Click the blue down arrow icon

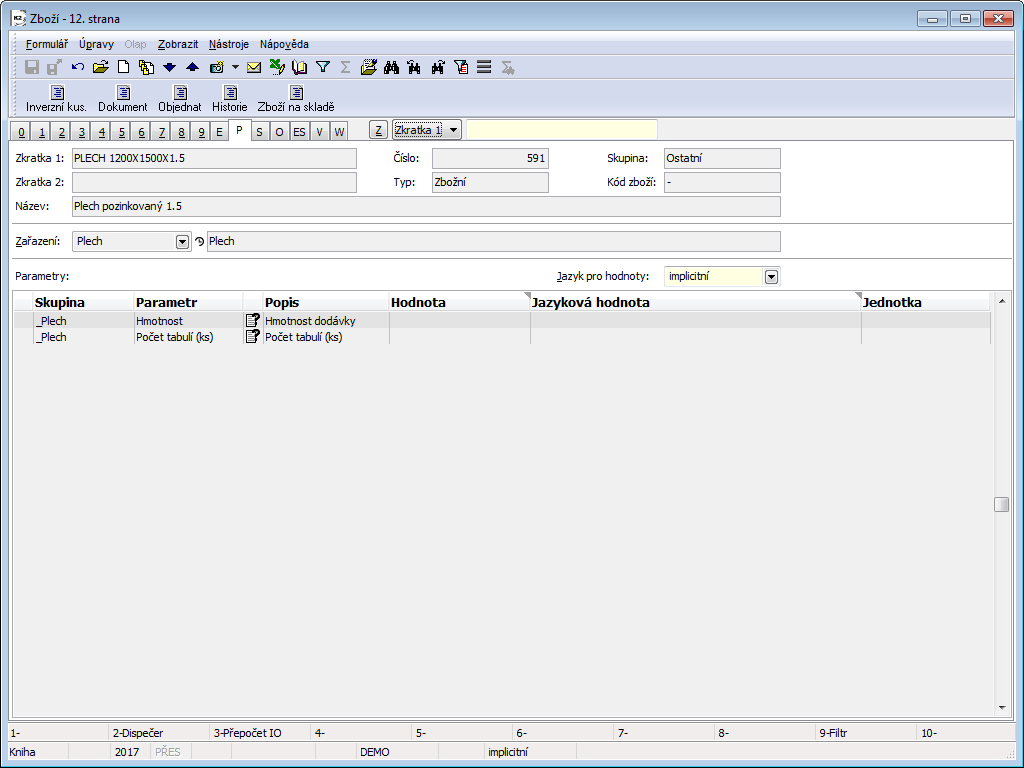pos(169,67)
